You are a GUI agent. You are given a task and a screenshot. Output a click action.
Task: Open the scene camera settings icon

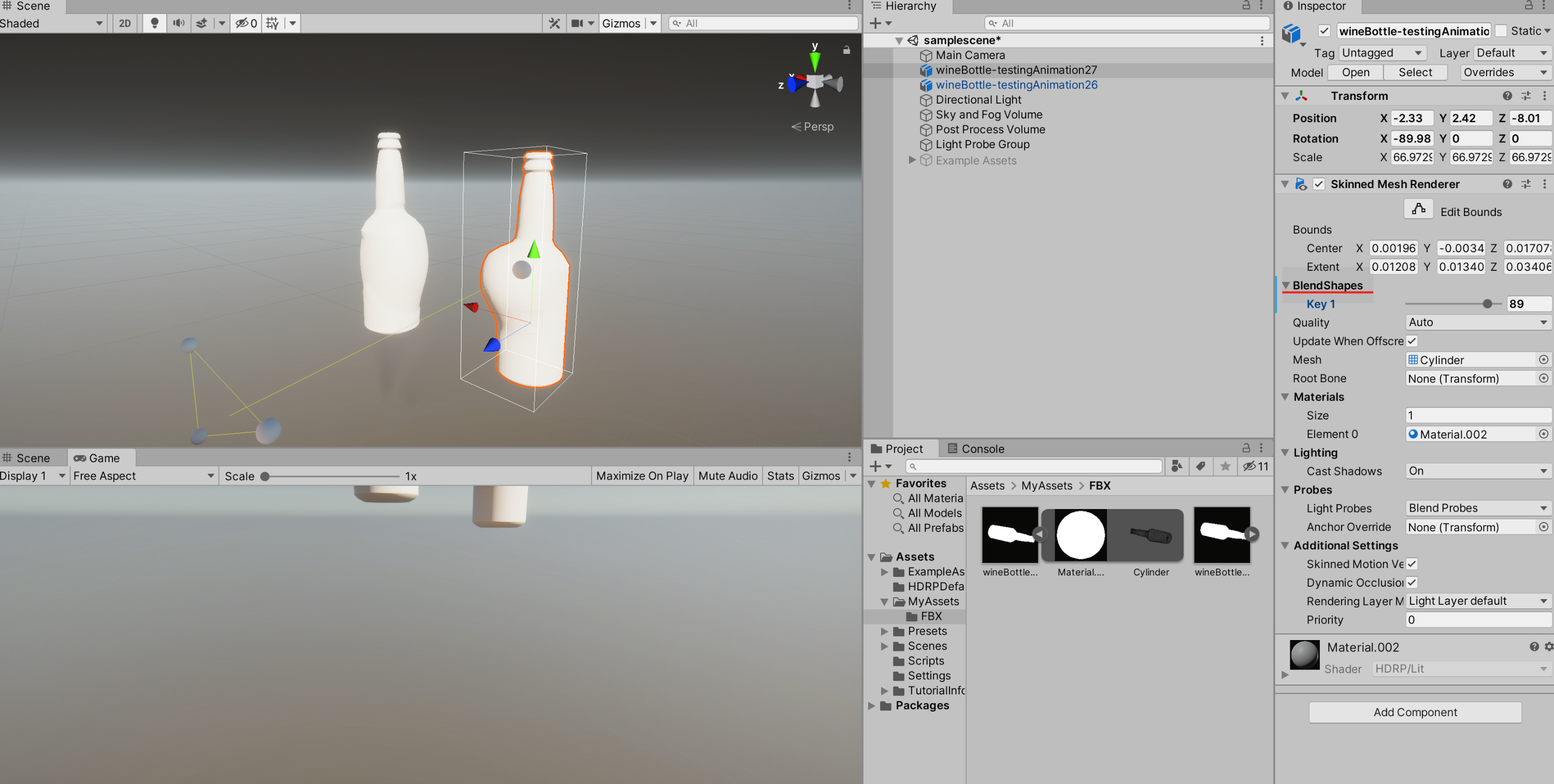coord(578,23)
